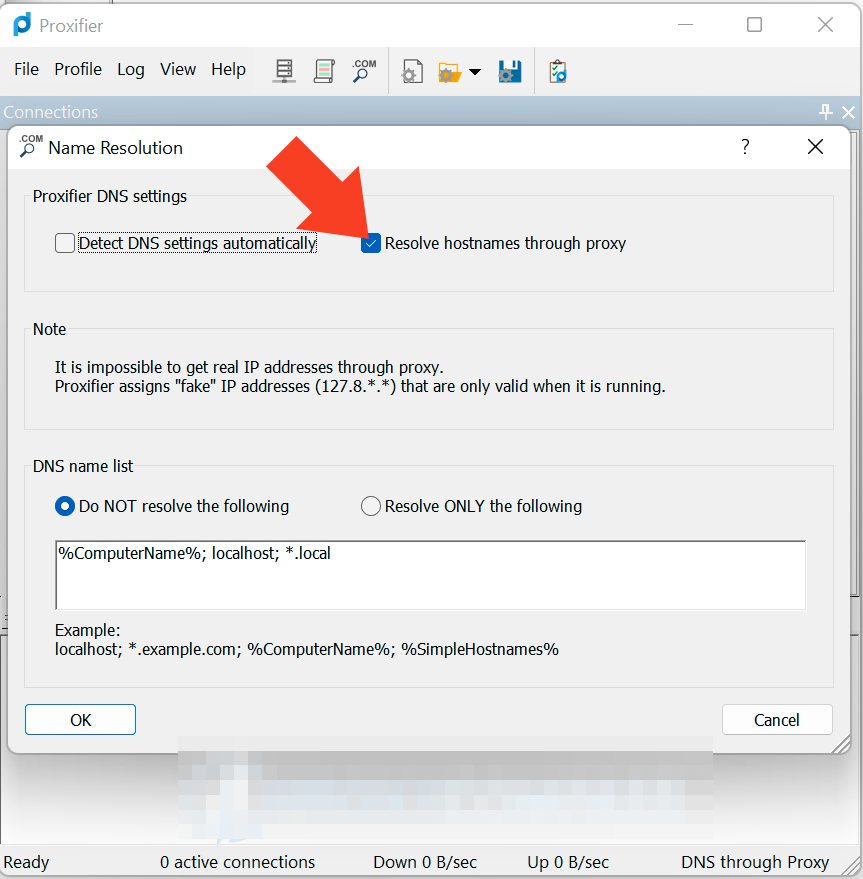The image size is (863, 879).
Task: Click DNS through Proxy status text
Action: [x=754, y=862]
